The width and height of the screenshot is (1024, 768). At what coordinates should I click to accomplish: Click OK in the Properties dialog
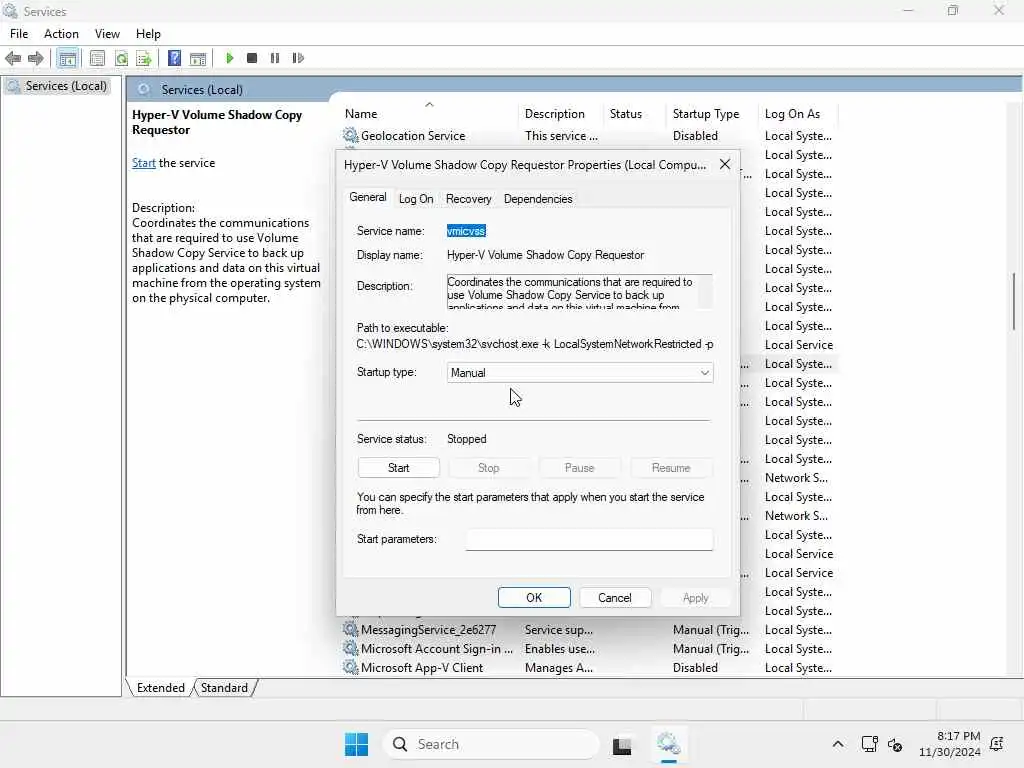pos(534,598)
